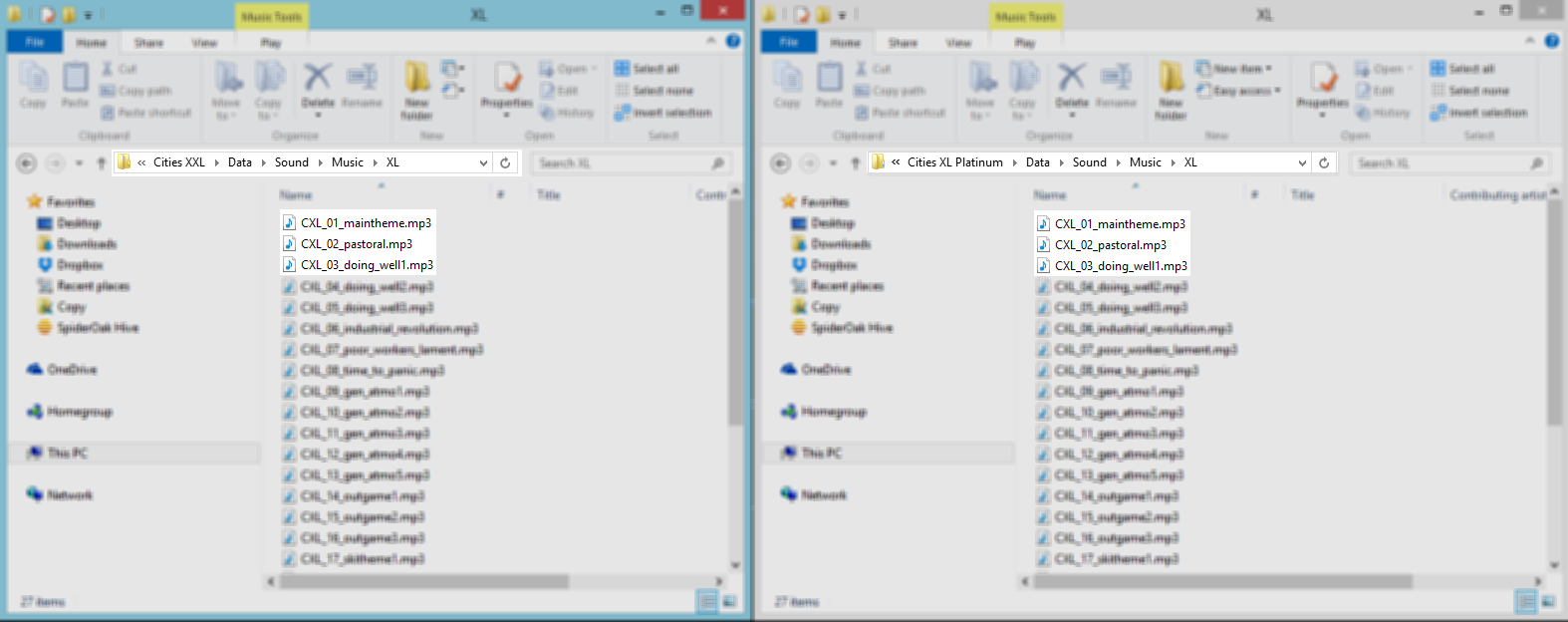The width and height of the screenshot is (1568, 622).
Task: Click Cut in the Cities XXL window ribbon
Action: tap(119, 69)
